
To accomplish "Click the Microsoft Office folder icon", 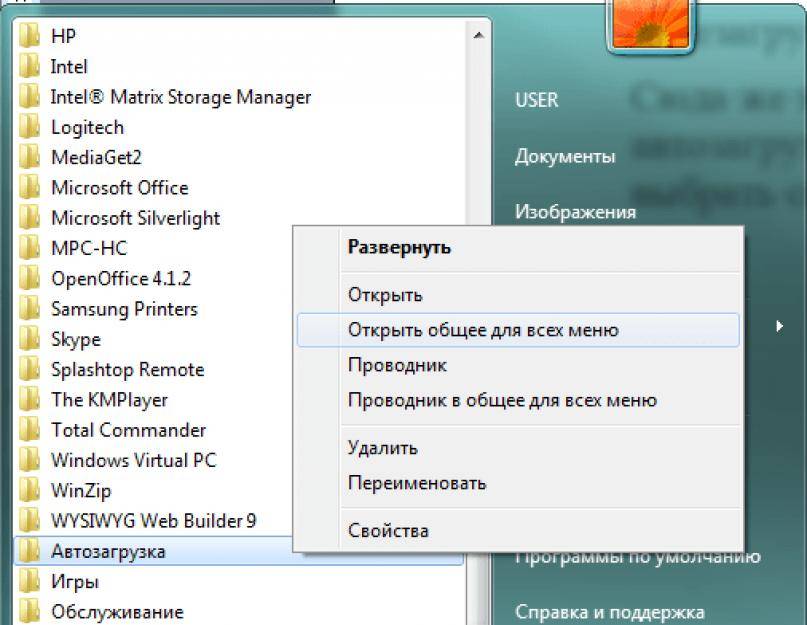I will (x=29, y=187).
